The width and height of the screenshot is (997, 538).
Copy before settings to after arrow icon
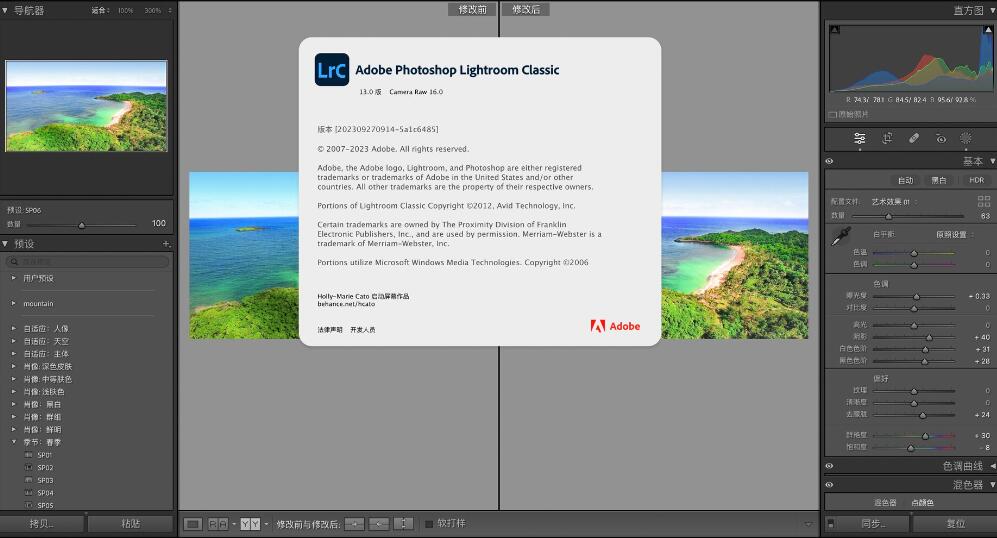(354, 524)
